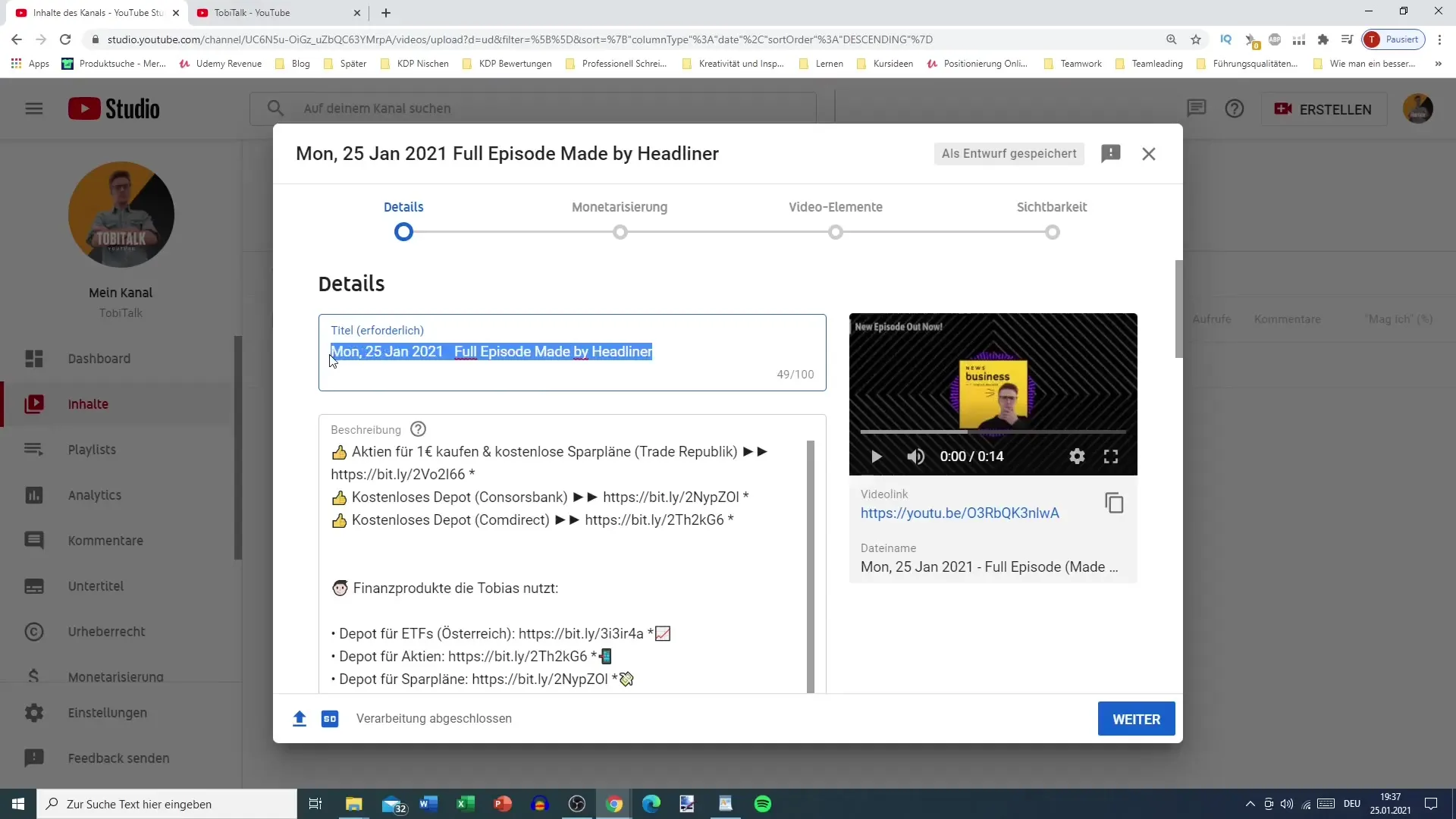This screenshot has height=819, width=1456.
Task: Bookmark this page with the star icon
Action: pos(1196,39)
